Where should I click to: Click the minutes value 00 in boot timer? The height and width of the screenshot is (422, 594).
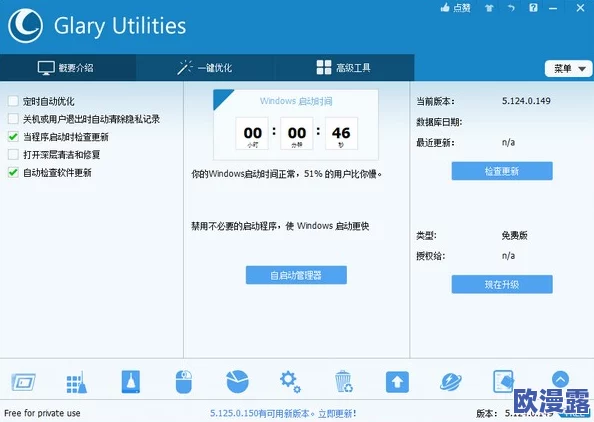click(x=297, y=133)
